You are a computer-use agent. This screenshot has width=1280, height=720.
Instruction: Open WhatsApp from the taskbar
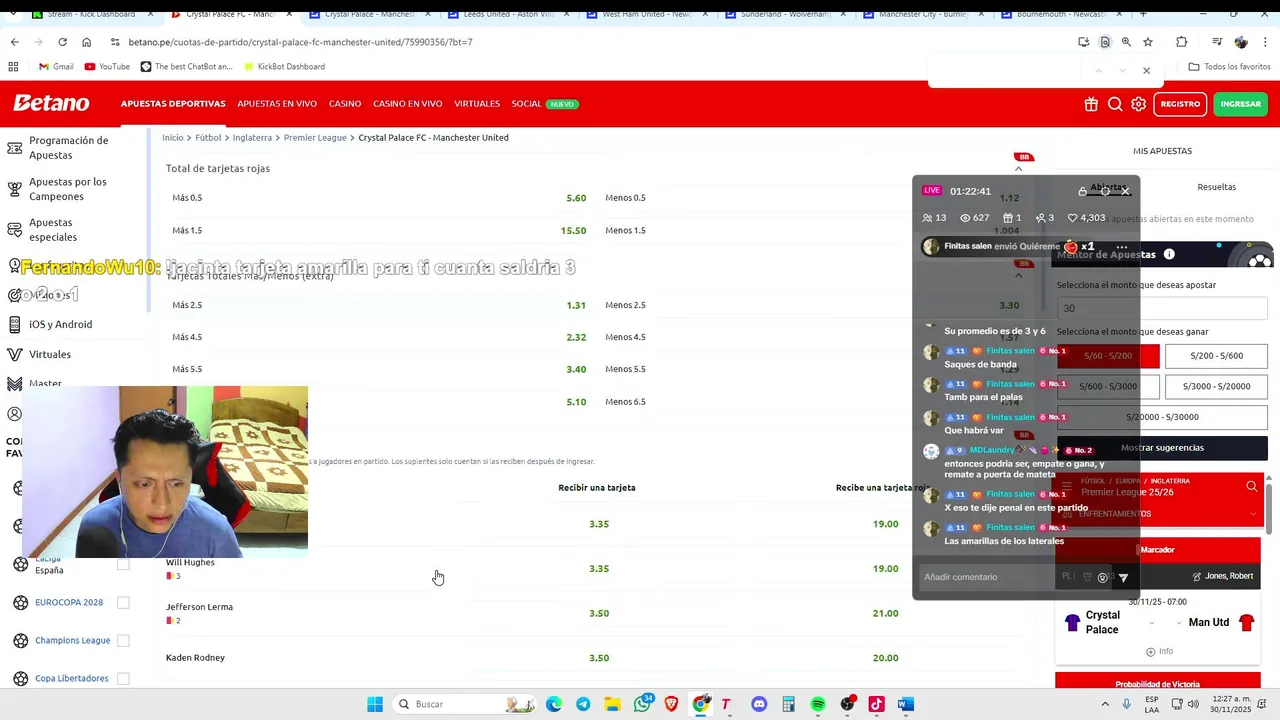coord(643,704)
